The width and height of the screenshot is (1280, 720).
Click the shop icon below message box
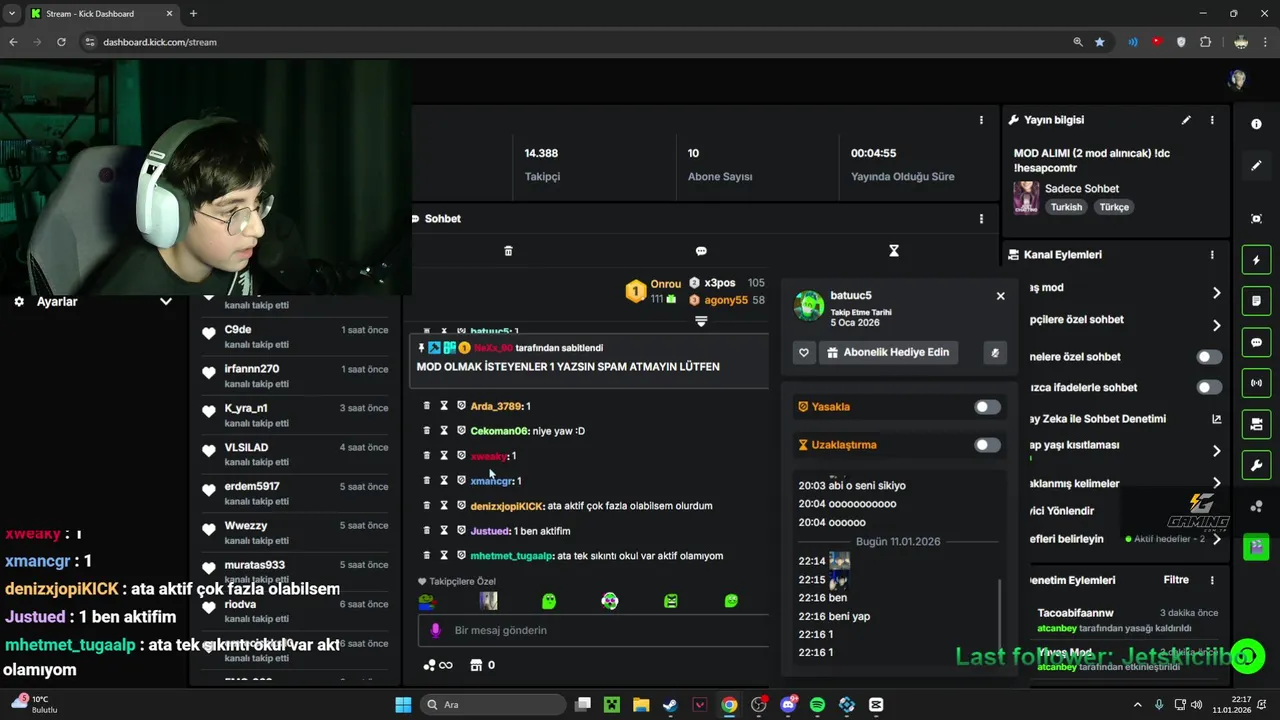[476, 665]
